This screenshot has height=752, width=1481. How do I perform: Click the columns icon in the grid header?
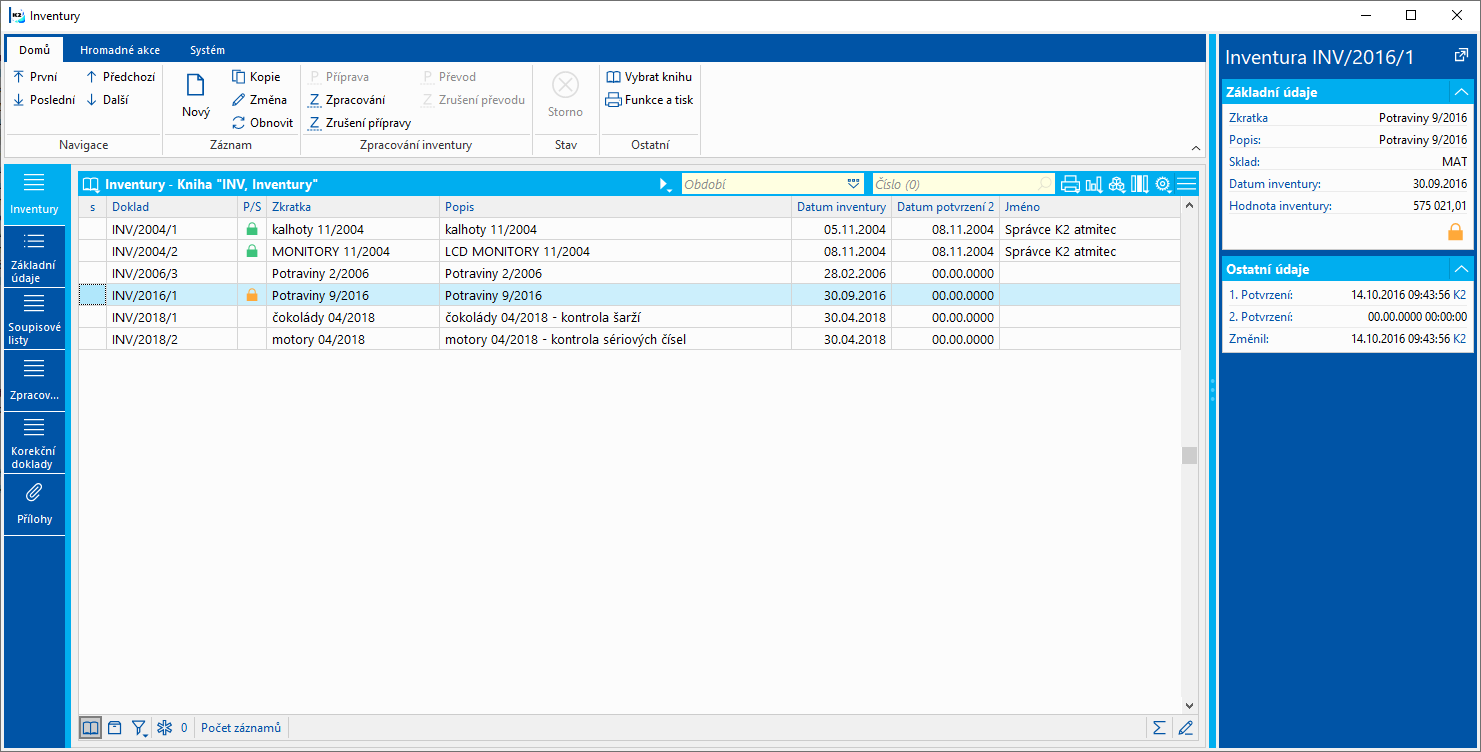tap(1140, 184)
